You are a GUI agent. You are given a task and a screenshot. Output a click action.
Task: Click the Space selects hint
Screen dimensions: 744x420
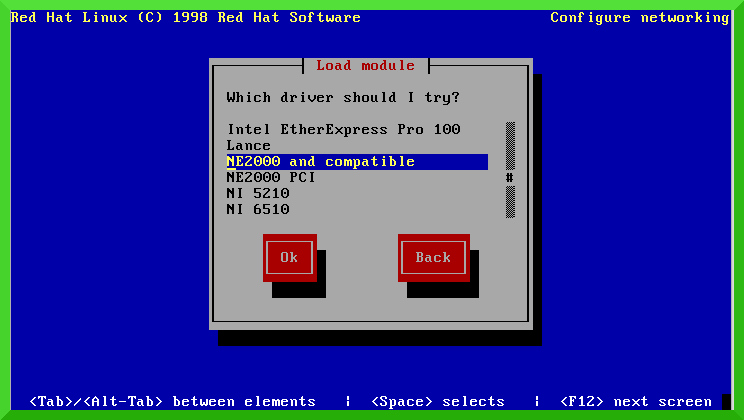coord(438,402)
